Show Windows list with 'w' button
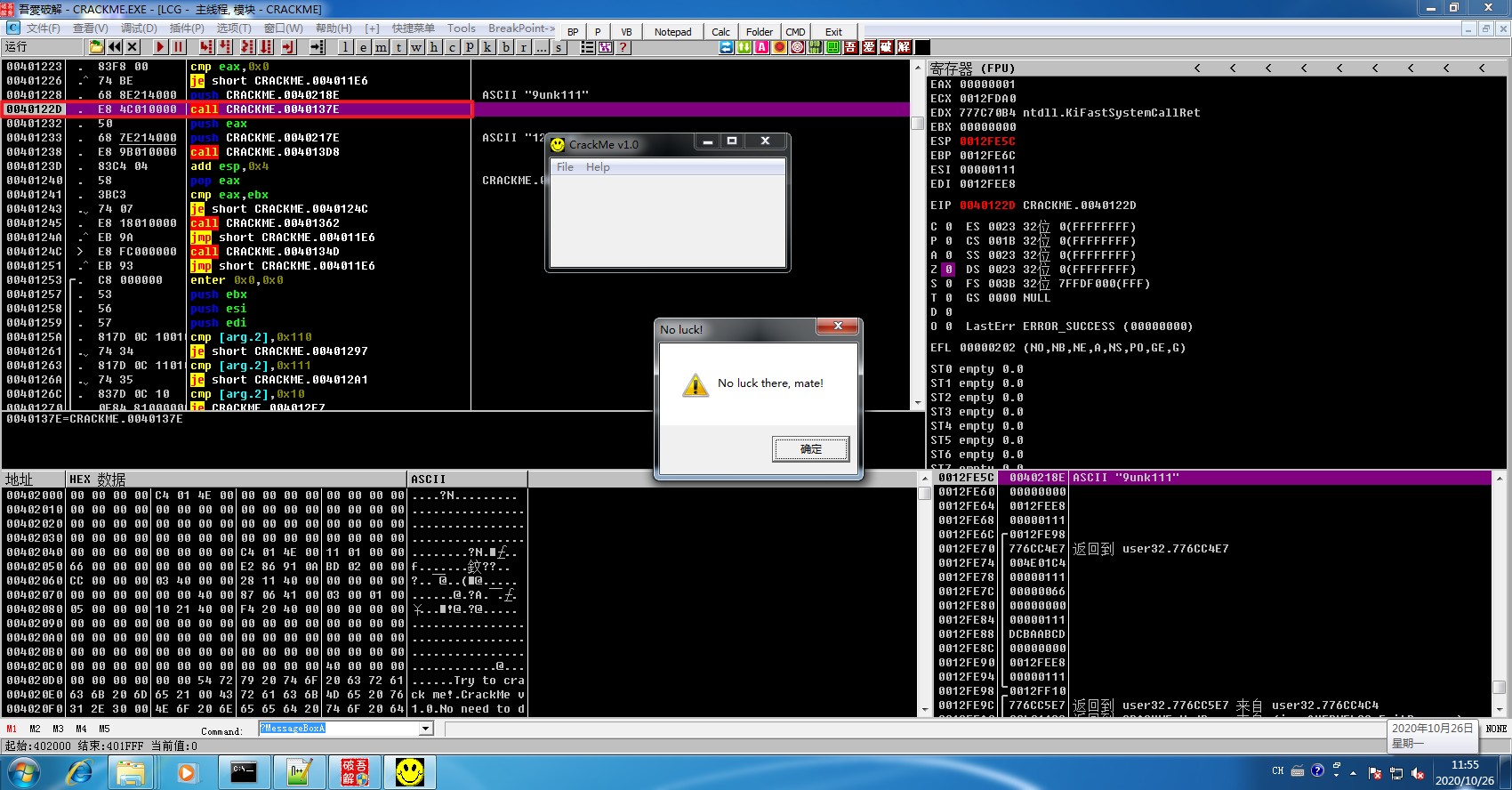 coord(416,47)
